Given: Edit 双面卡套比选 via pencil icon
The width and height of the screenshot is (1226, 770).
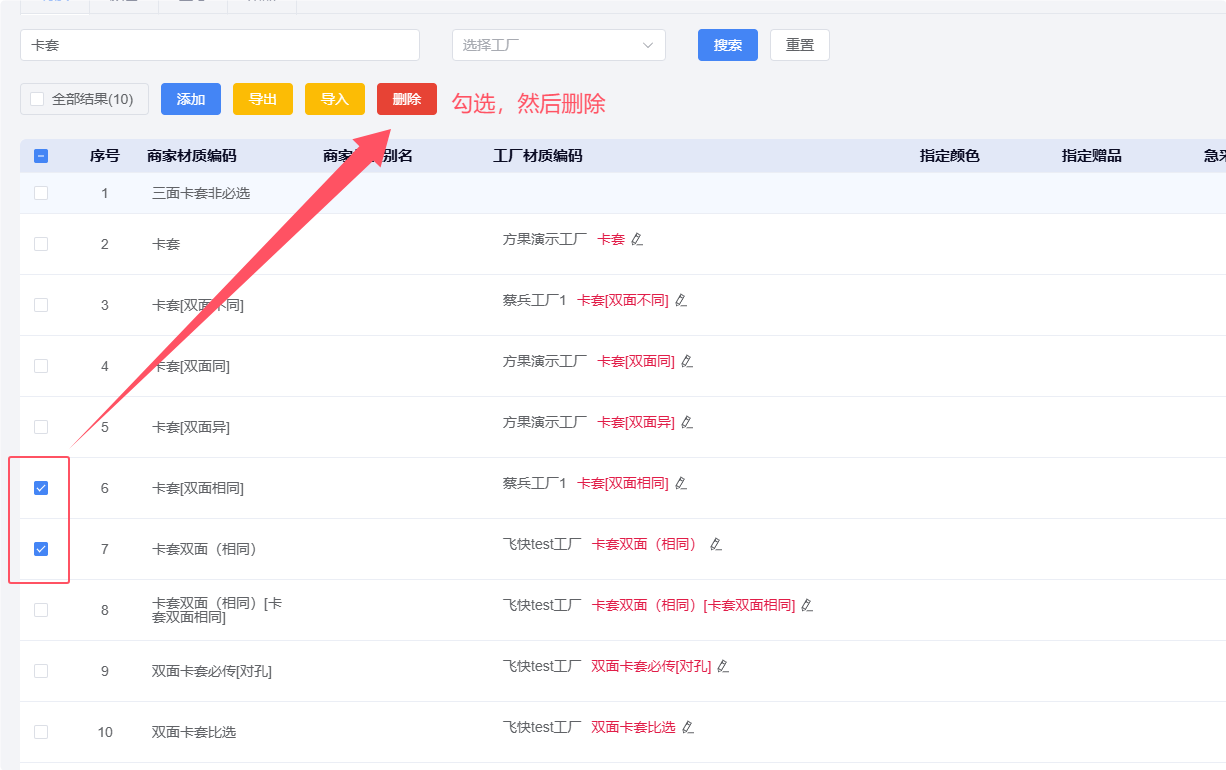Looking at the screenshot, I should [688, 728].
